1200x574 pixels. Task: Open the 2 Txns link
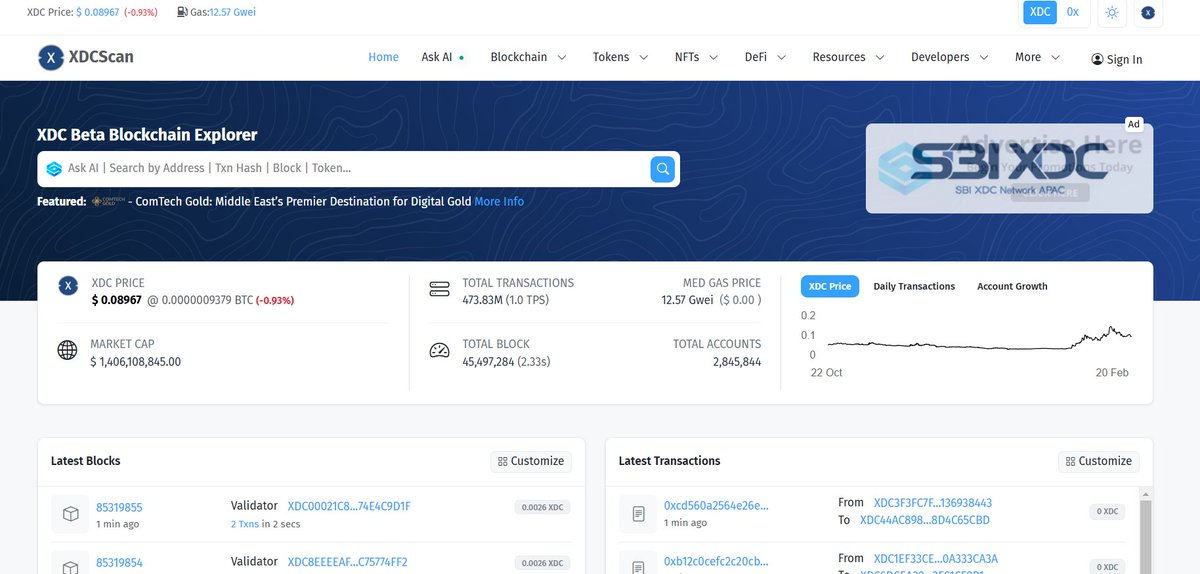245,524
